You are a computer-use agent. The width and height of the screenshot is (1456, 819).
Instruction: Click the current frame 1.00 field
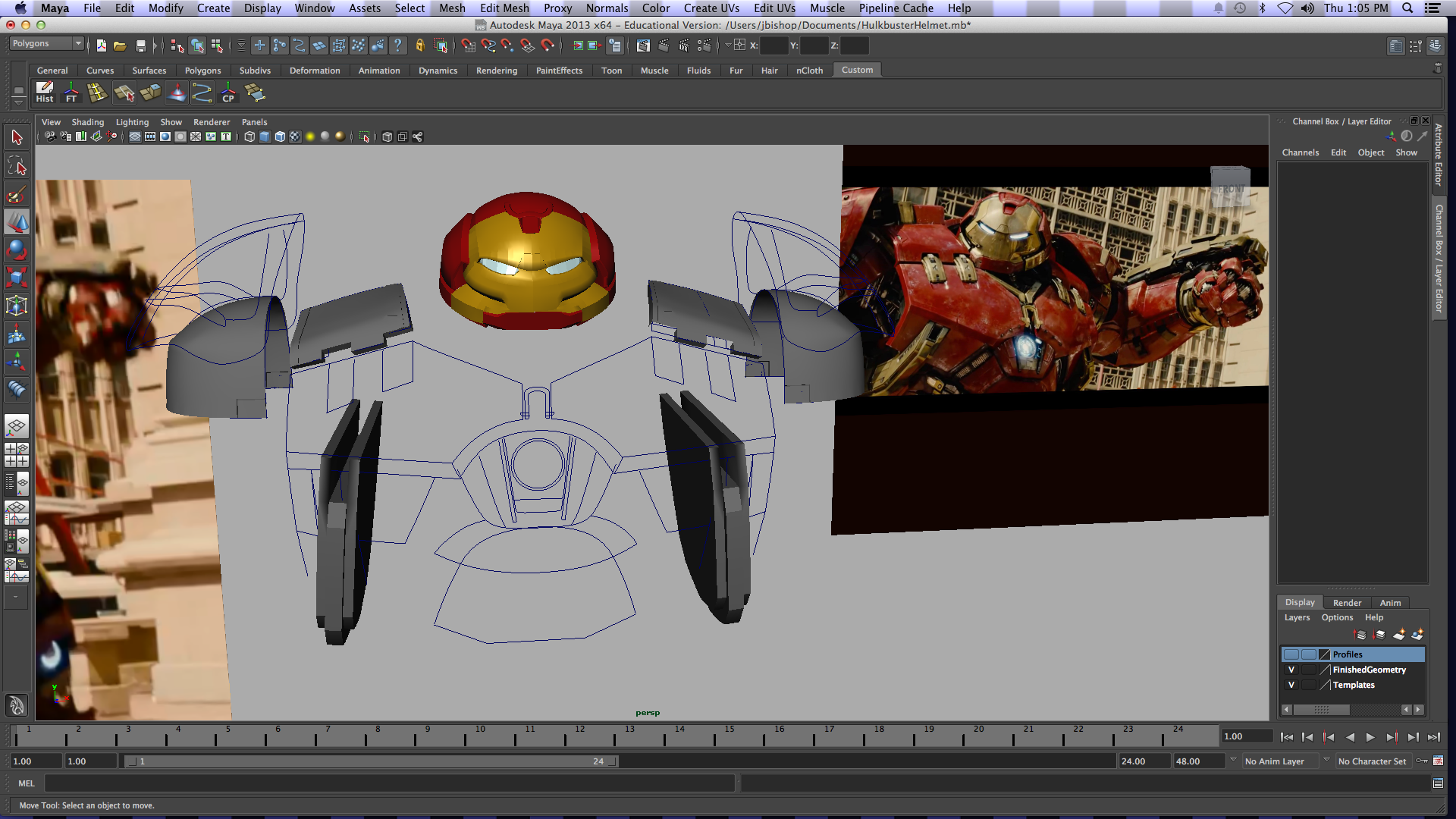pyautogui.click(x=1247, y=736)
